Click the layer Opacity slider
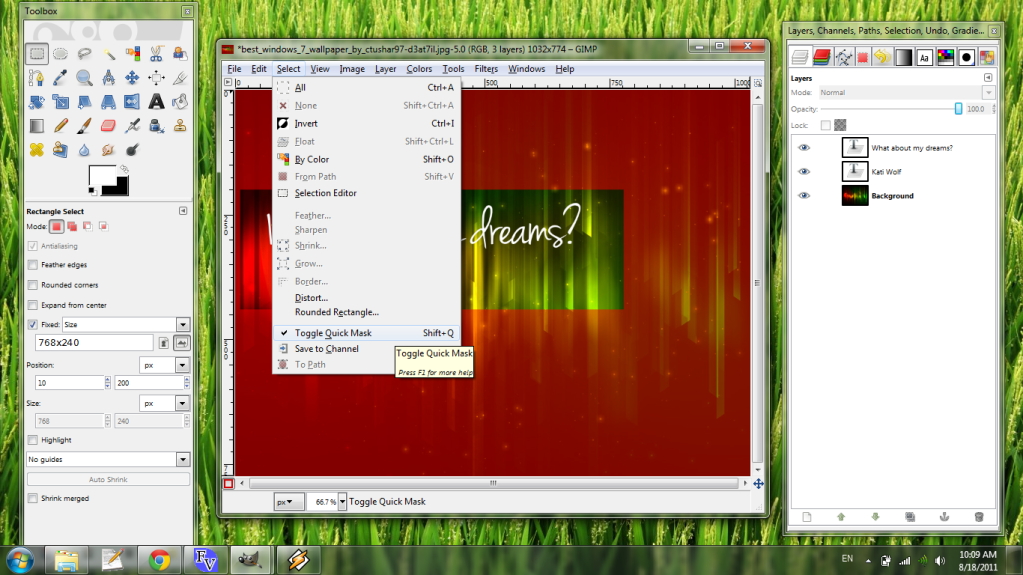Image resolution: width=1023 pixels, height=575 pixels. click(891, 109)
